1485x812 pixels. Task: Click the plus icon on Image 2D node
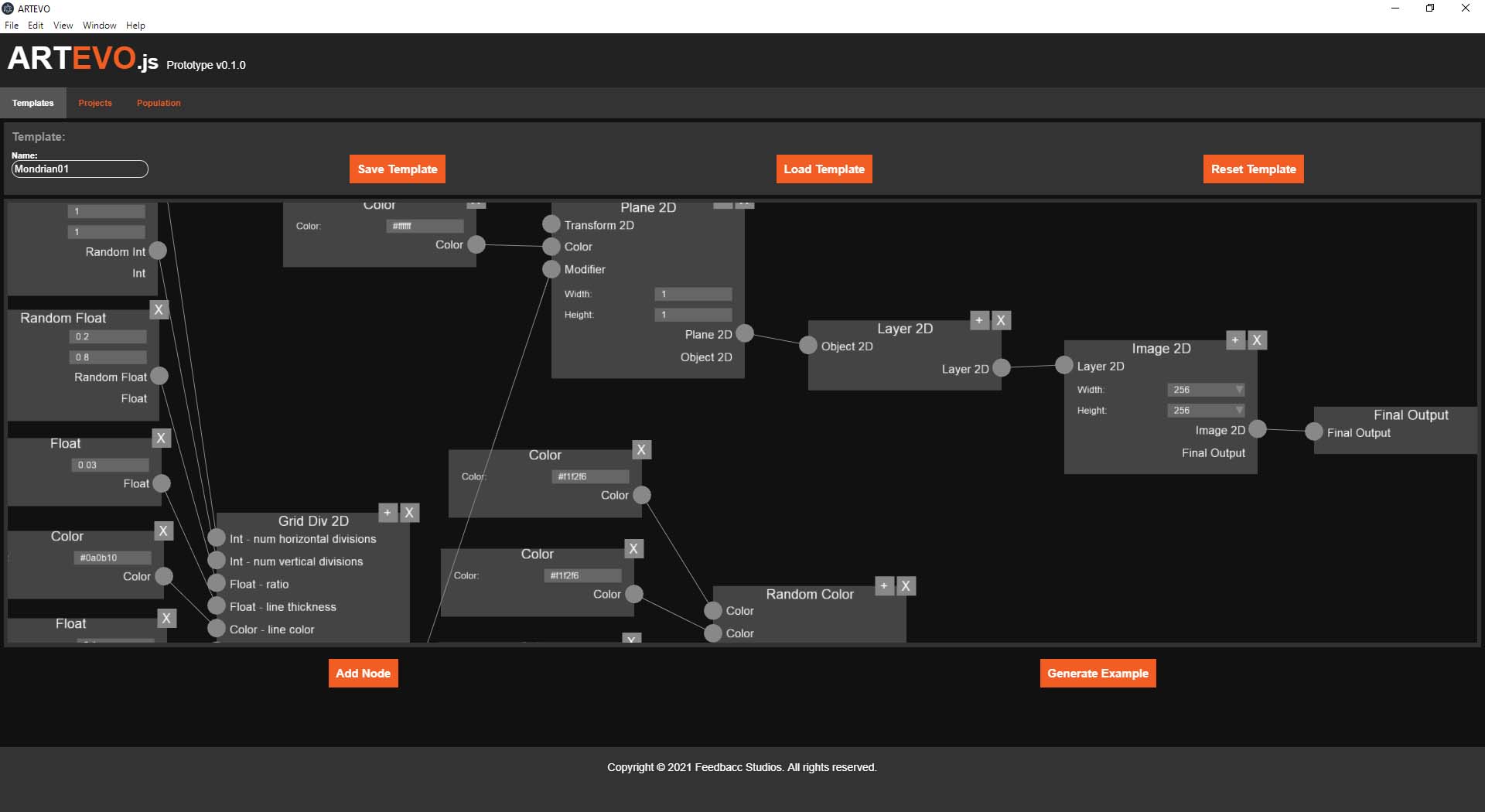(x=1235, y=339)
